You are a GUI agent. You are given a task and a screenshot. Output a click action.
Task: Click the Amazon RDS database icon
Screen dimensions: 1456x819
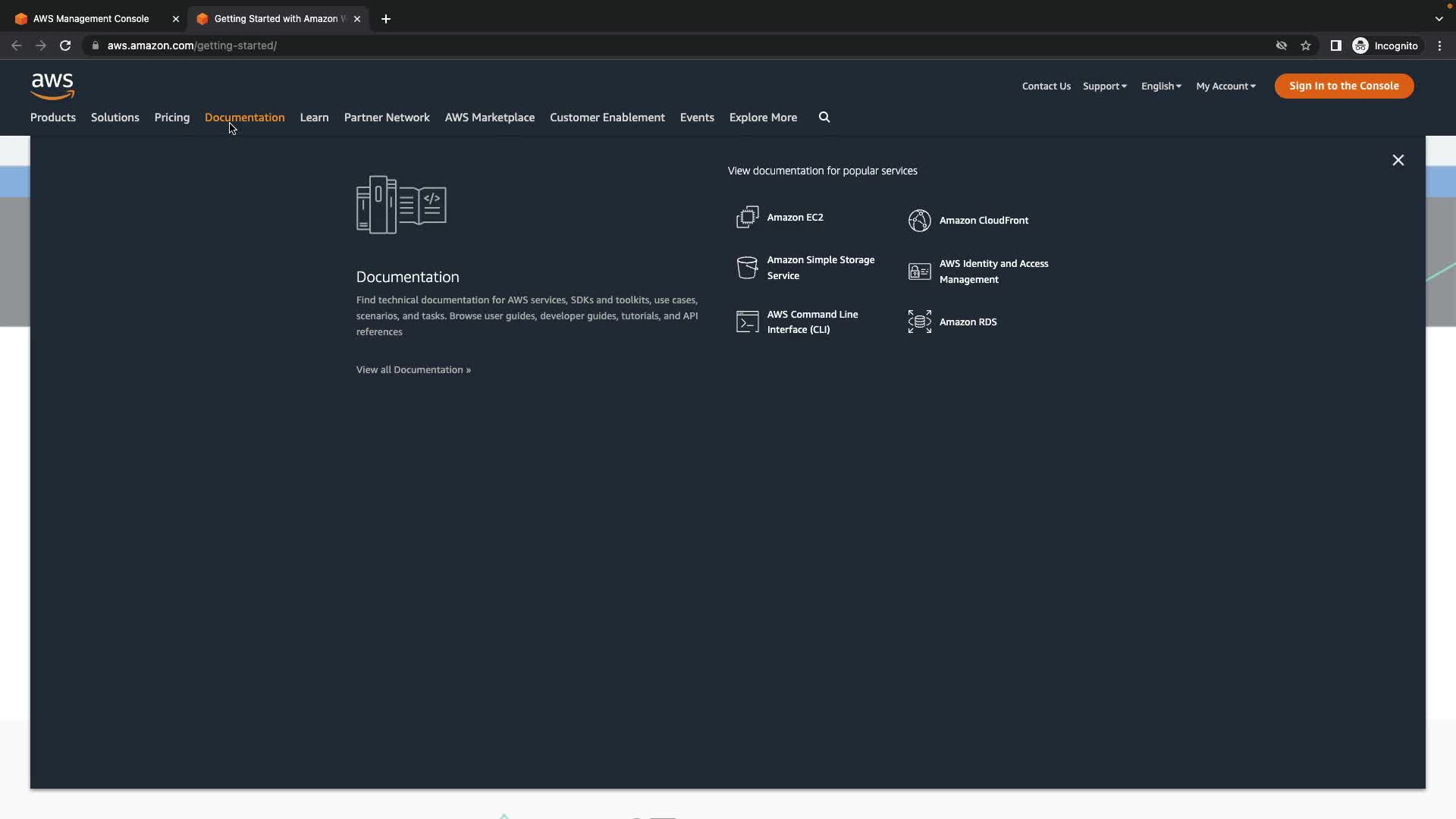click(x=919, y=322)
